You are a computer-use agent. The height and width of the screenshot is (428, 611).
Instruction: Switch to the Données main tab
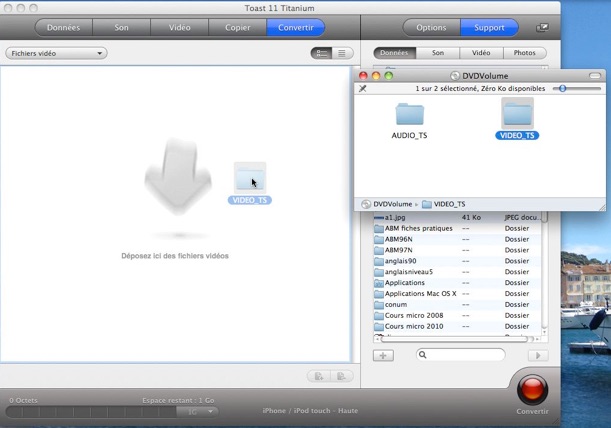click(x=64, y=28)
